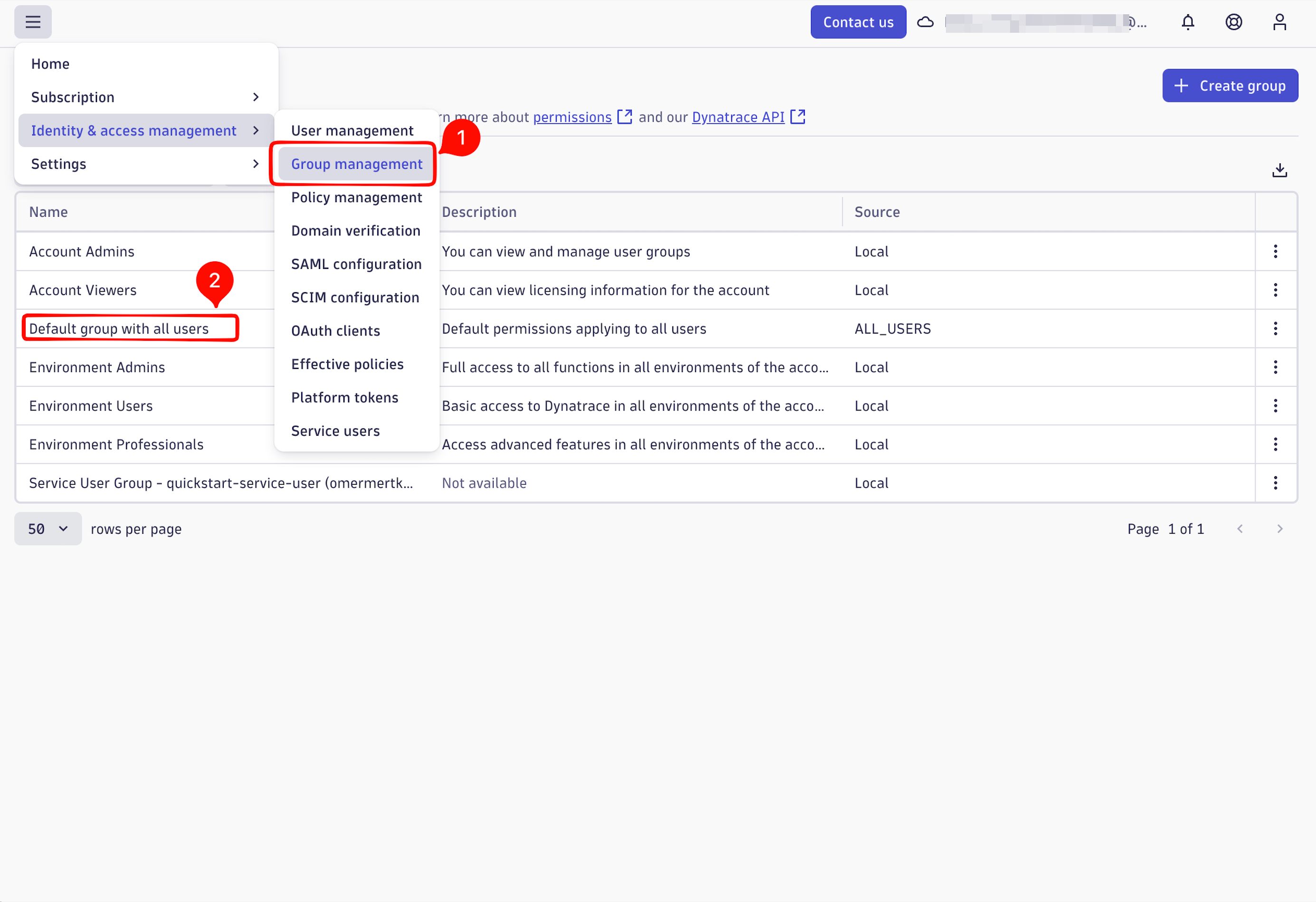Viewport: 1316px width, 902px height.
Task: Open Default group with all users
Action: coord(119,328)
